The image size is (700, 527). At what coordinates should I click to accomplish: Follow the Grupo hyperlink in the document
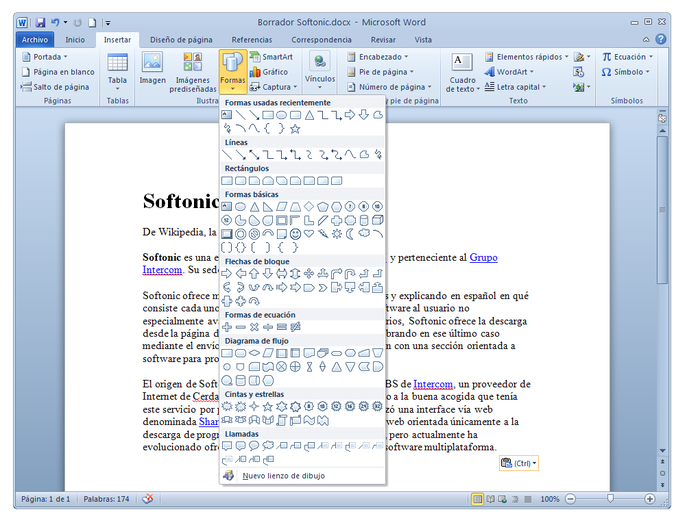(483, 257)
